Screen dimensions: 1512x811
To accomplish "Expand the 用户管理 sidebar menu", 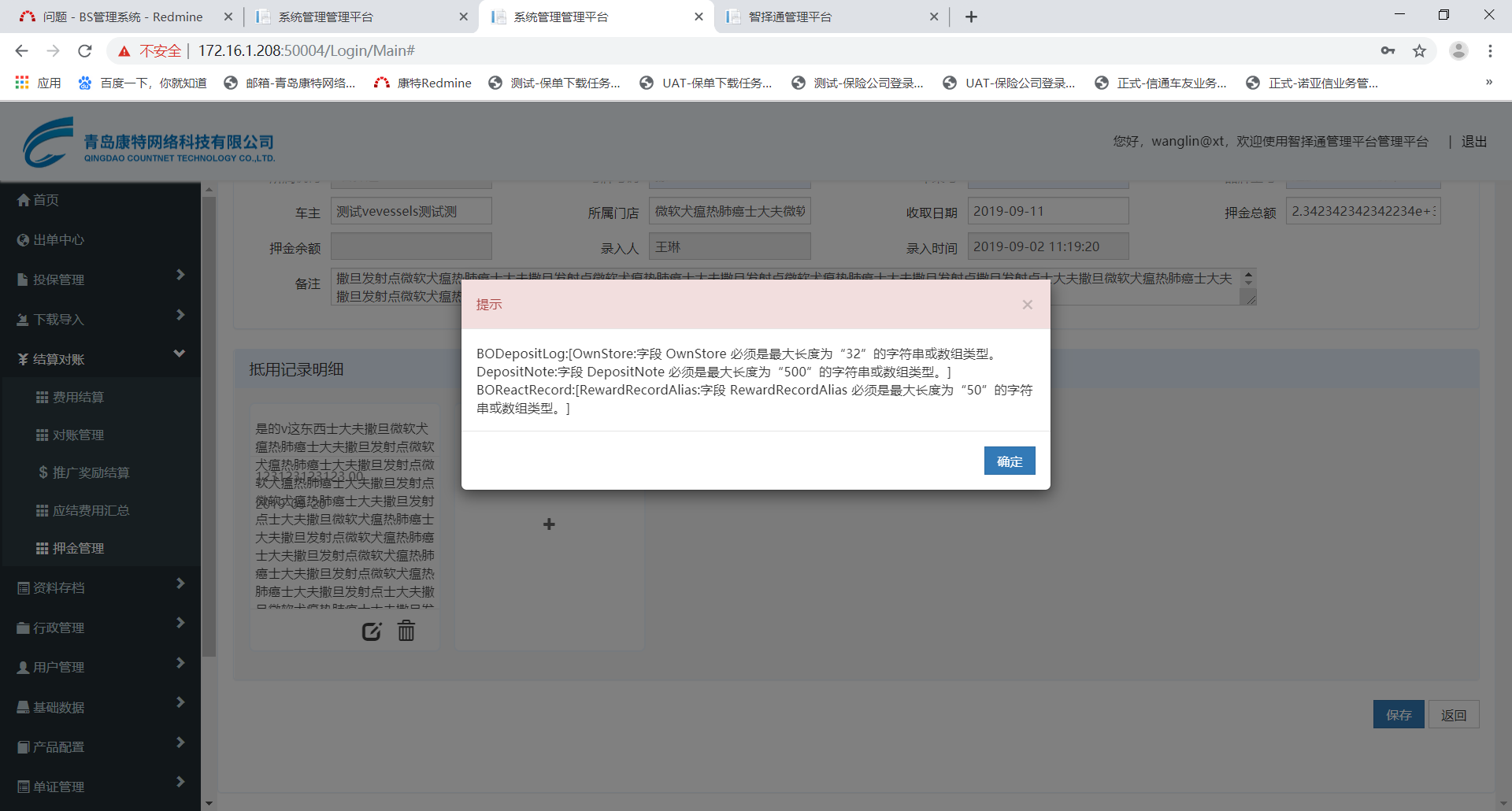I will pos(100,667).
